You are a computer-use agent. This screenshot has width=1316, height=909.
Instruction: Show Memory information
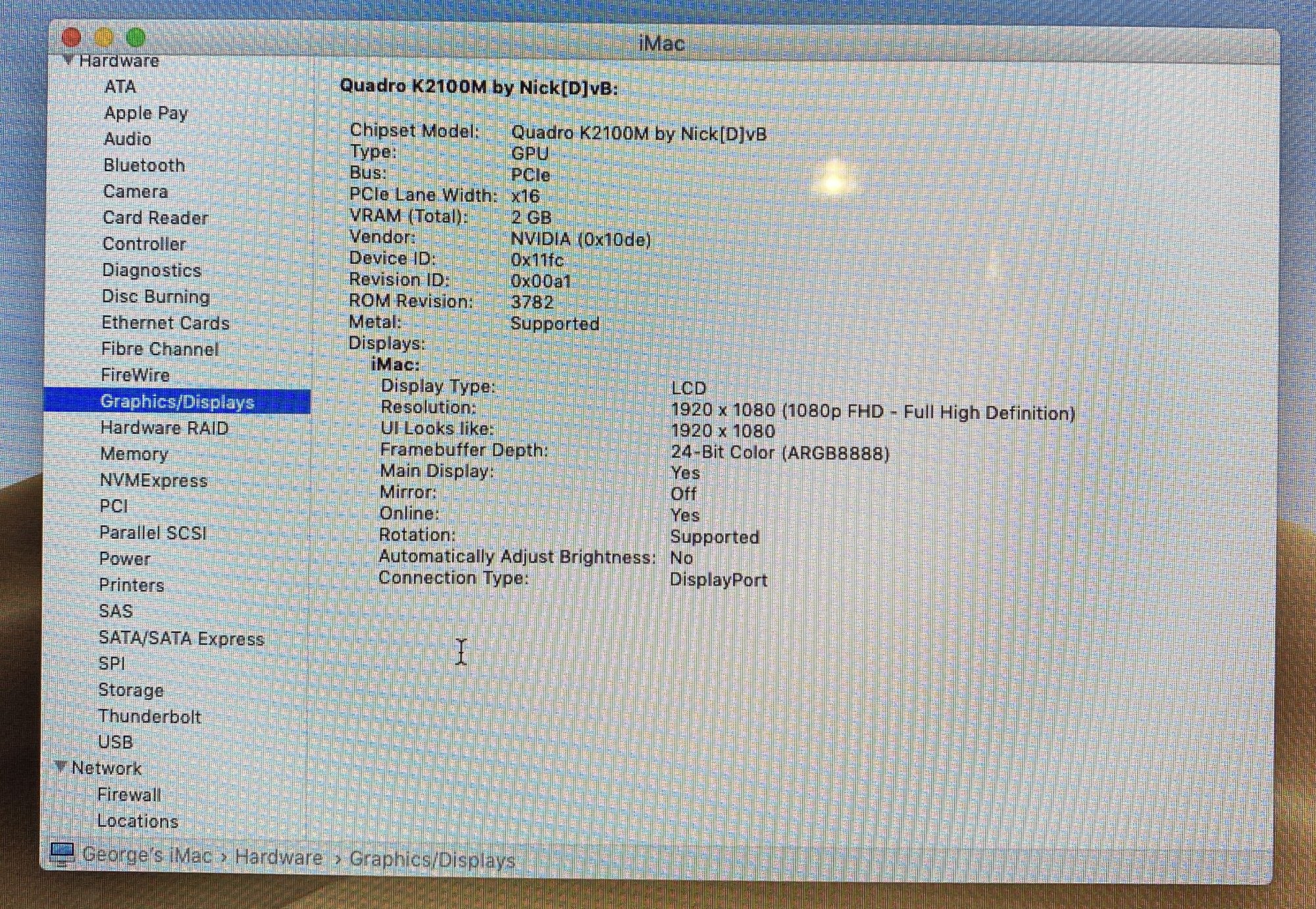(134, 454)
